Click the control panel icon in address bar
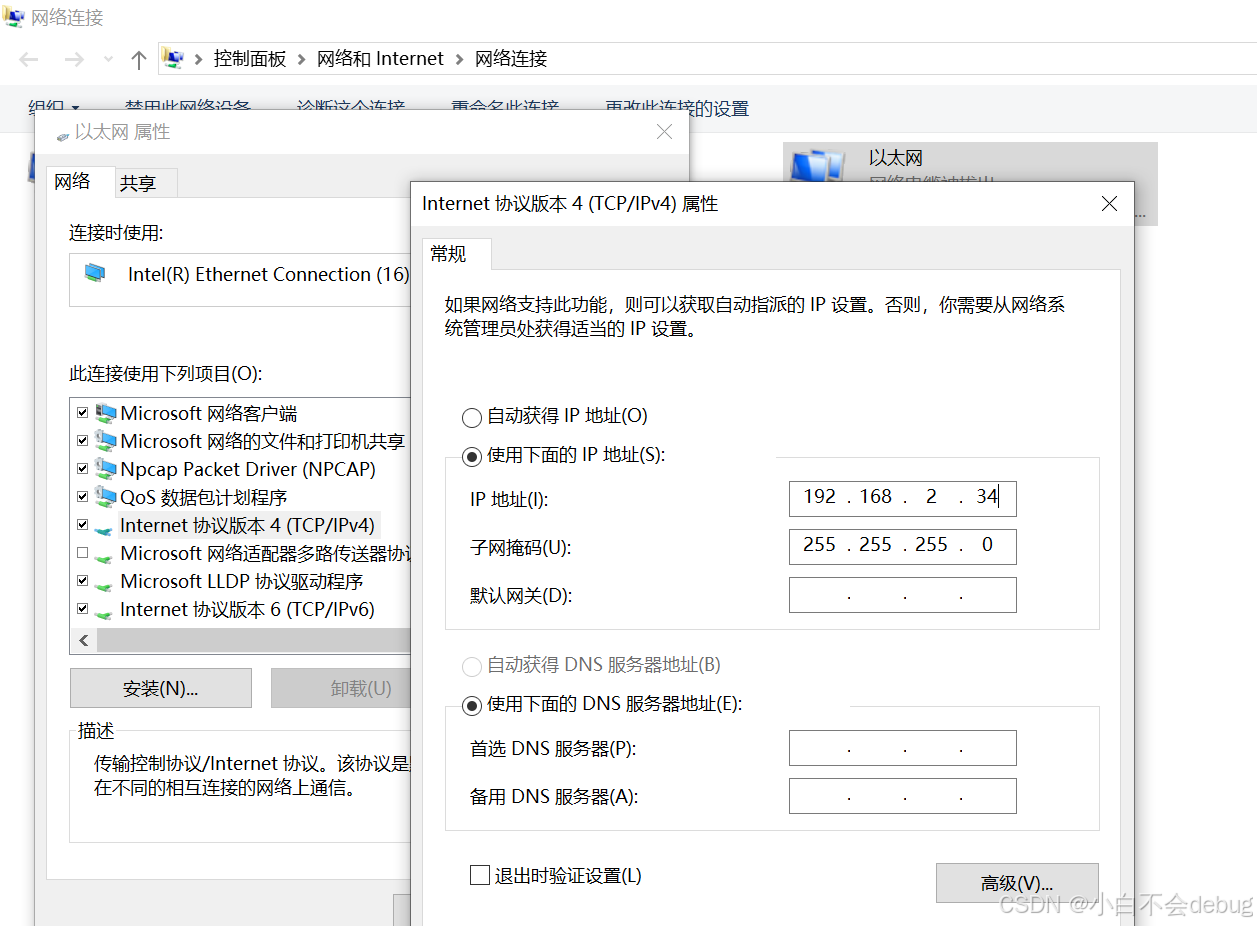 [173, 59]
